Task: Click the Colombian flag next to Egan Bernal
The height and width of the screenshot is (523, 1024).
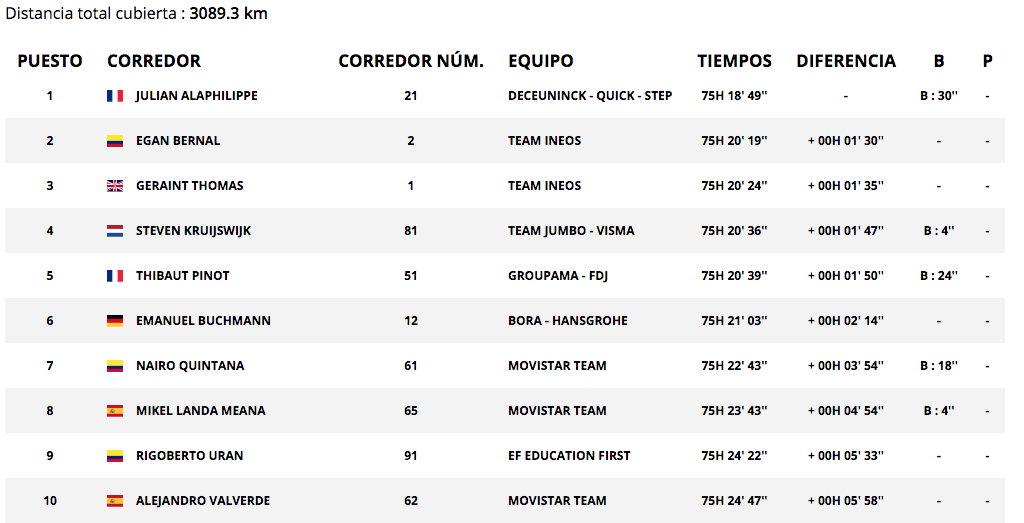Action: tap(115, 141)
